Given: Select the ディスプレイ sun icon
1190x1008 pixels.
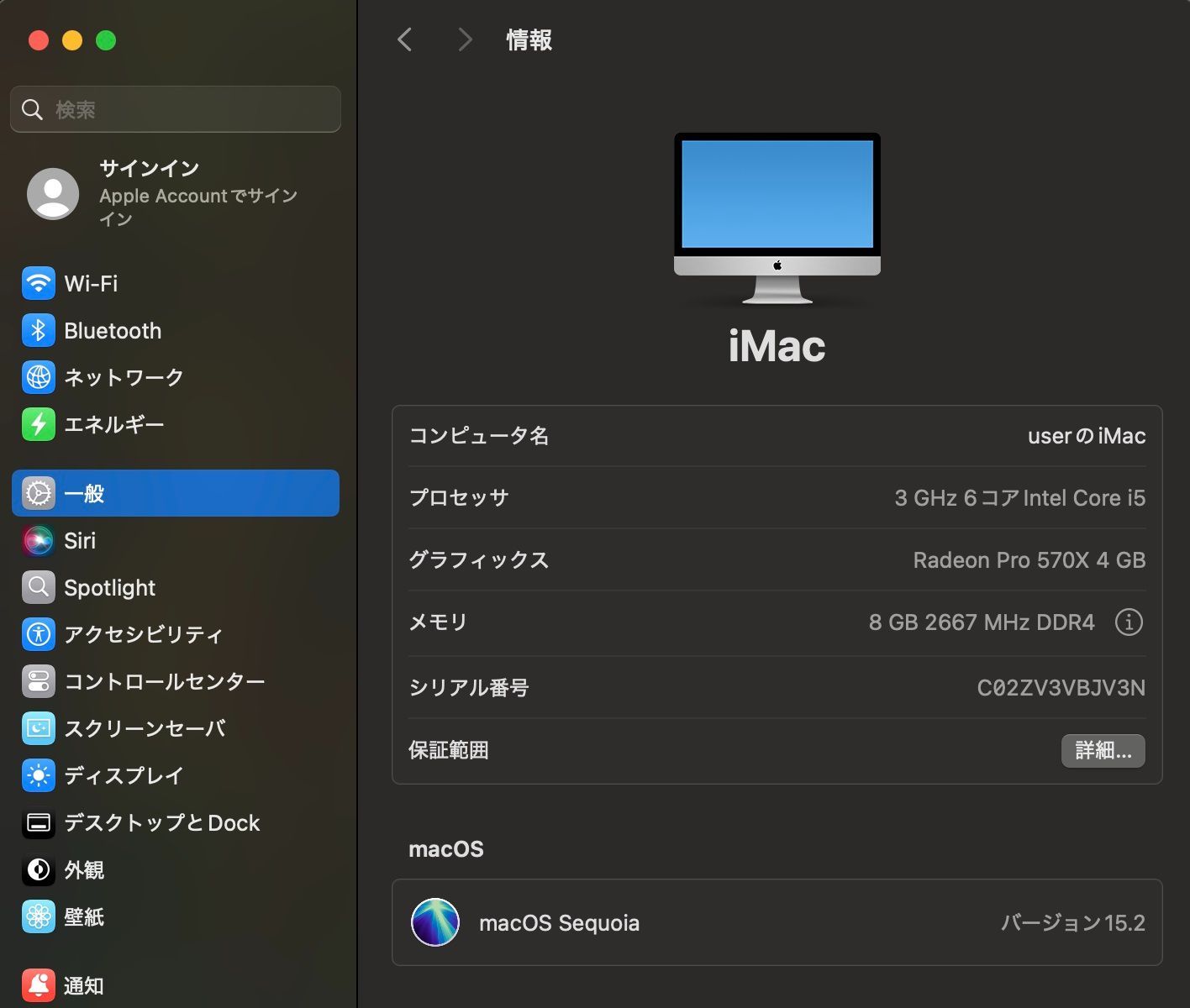Looking at the screenshot, I should pos(39,776).
